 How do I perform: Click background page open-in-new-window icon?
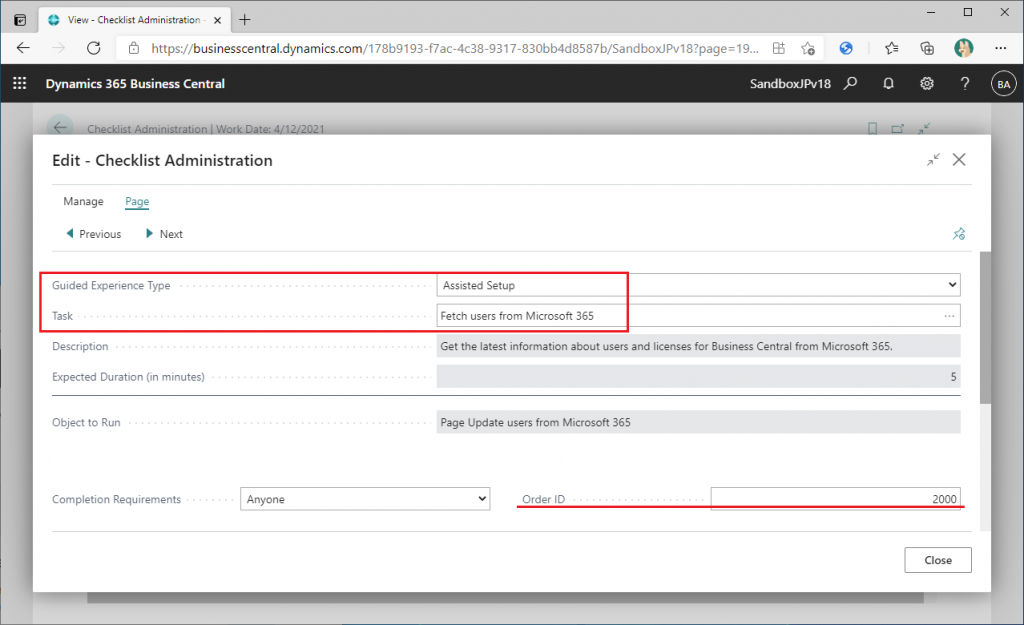click(898, 129)
